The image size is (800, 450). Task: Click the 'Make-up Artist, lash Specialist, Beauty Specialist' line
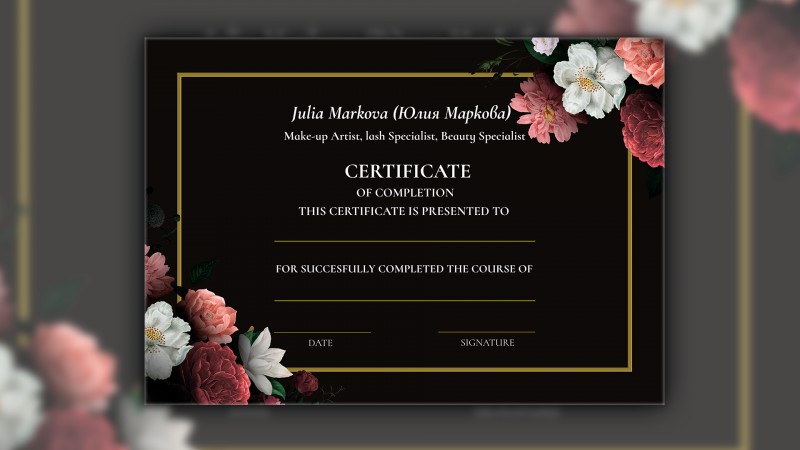[405, 136]
